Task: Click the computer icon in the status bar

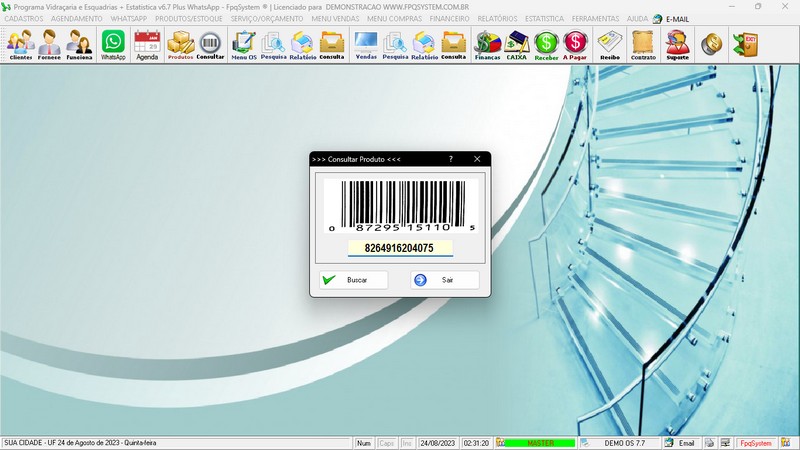Action: pos(726,443)
